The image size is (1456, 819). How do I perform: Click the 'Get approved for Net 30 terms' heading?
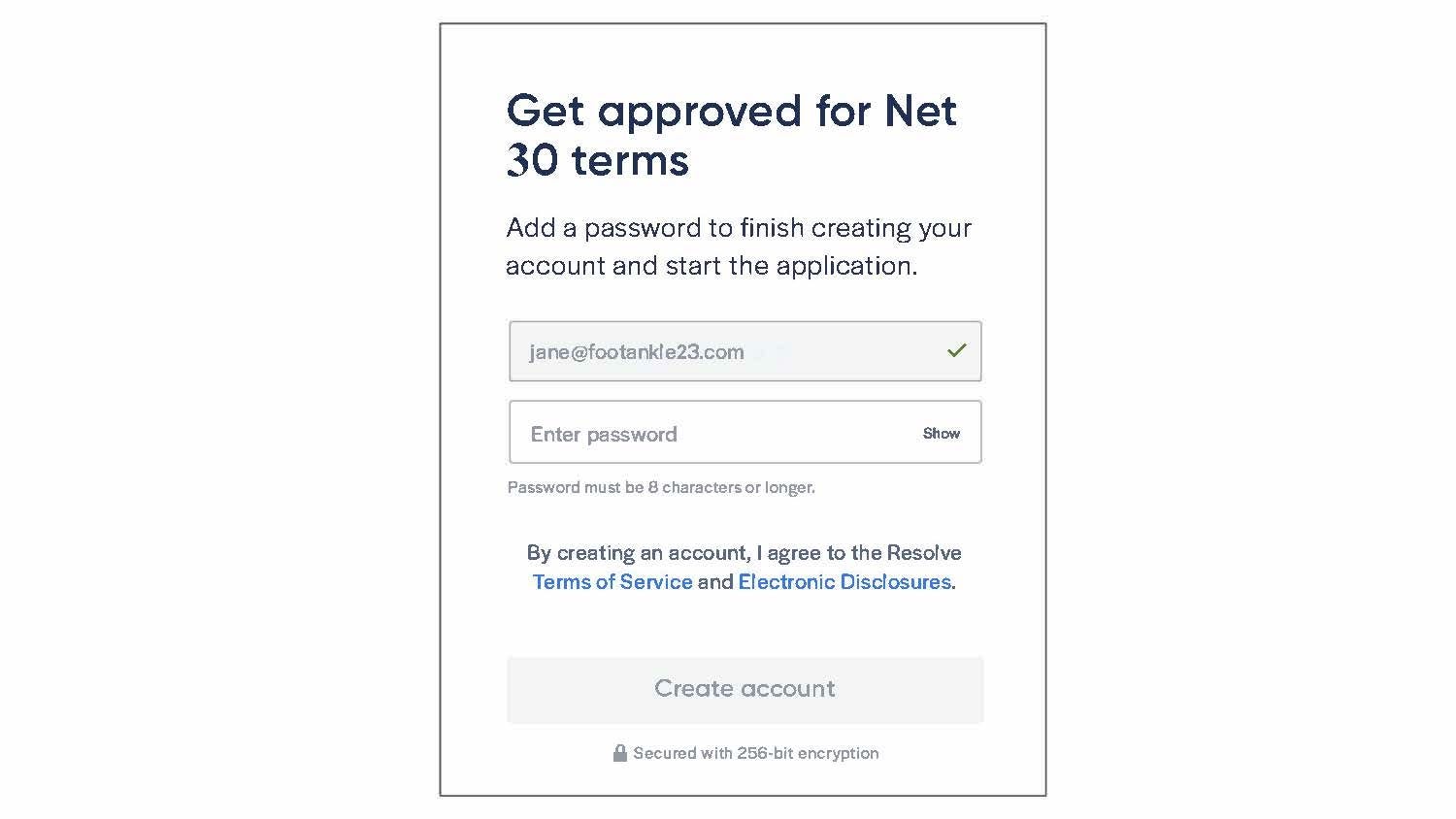point(731,135)
